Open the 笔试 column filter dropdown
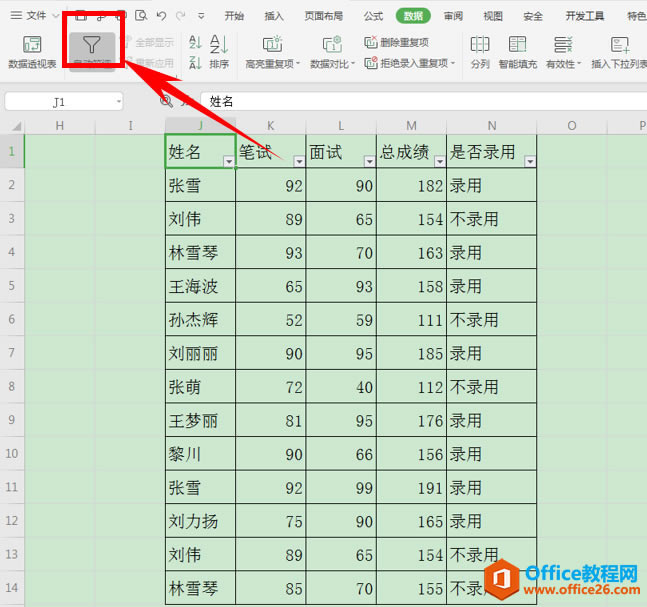Screen dimensions: 647x607 (x=299, y=162)
